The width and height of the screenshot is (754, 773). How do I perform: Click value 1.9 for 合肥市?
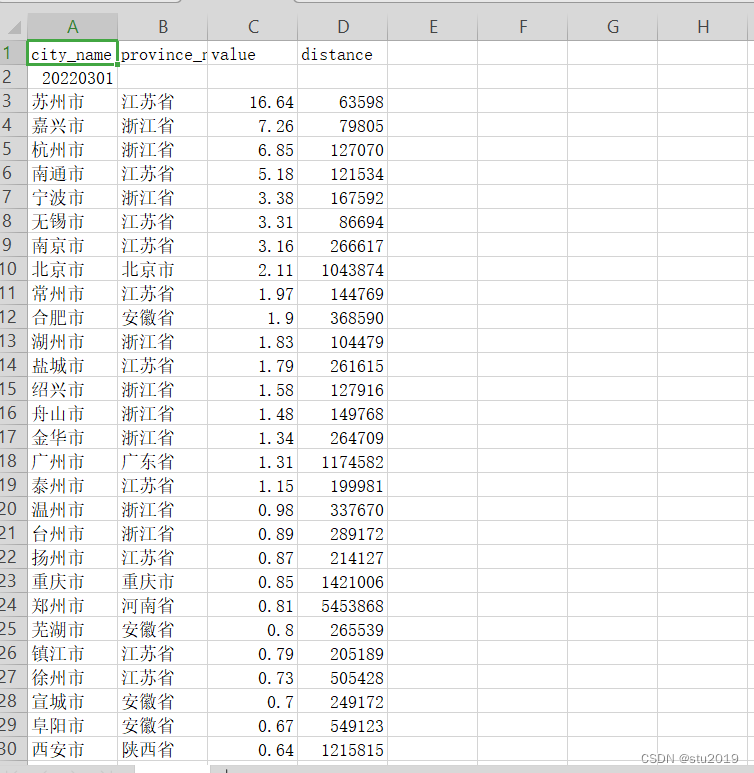(x=253, y=317)
